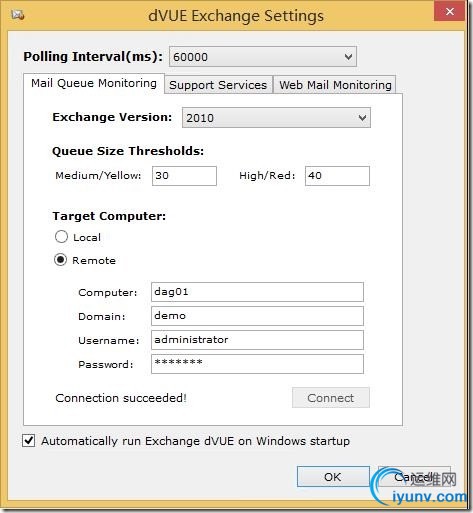Expand the Exchange Version combo box
473x513 pixels.
click(276, 117)
